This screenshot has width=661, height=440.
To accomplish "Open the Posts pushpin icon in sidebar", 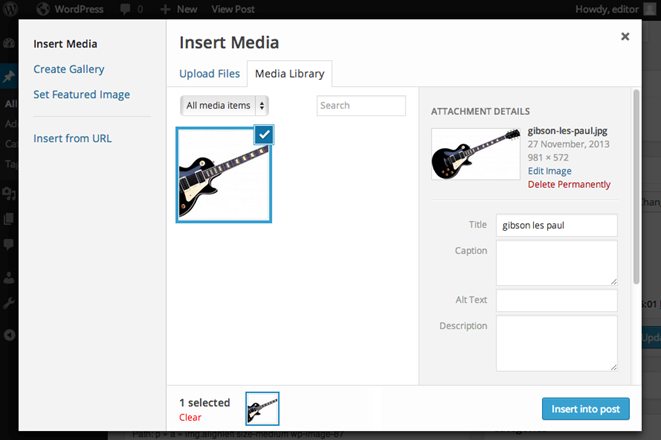I will tap(9, 77).
